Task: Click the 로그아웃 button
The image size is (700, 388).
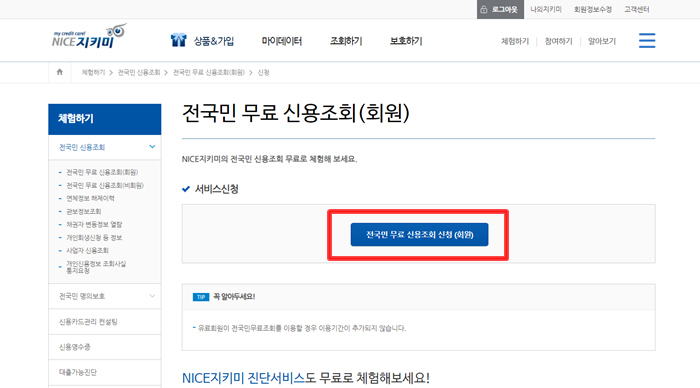Action: tap(500, 9)
